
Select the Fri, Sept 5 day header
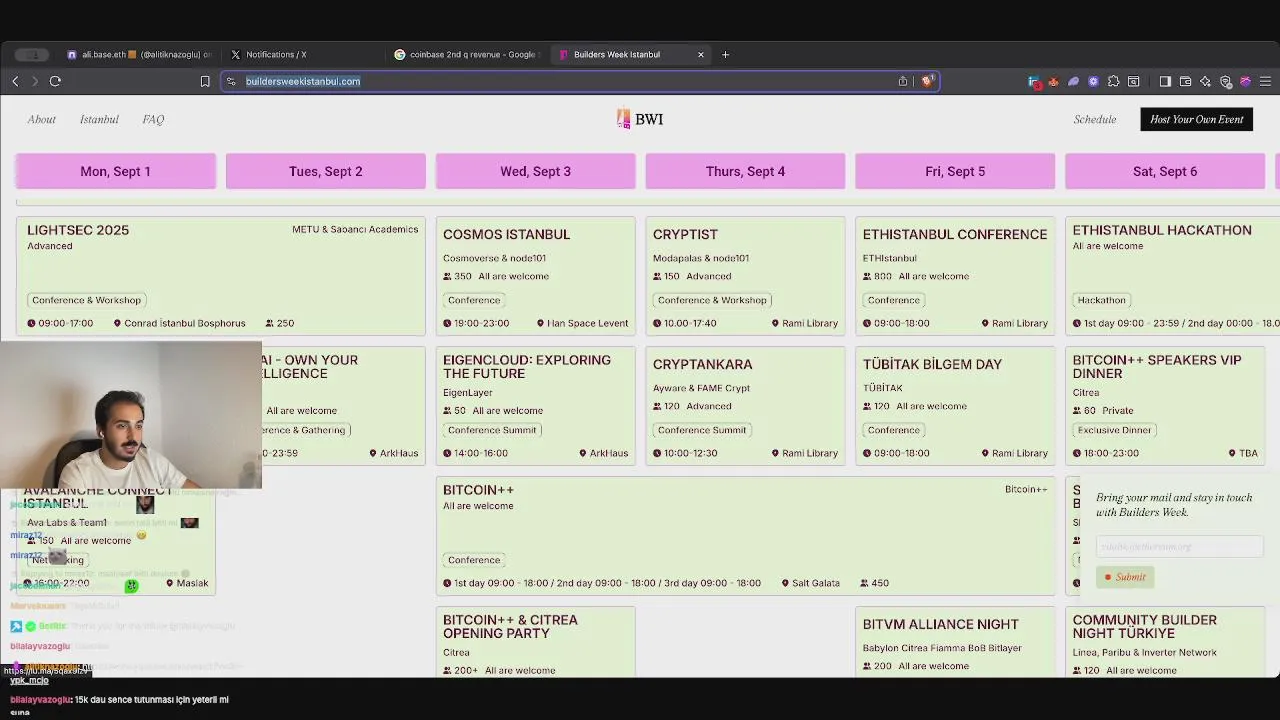click(955, 171)
